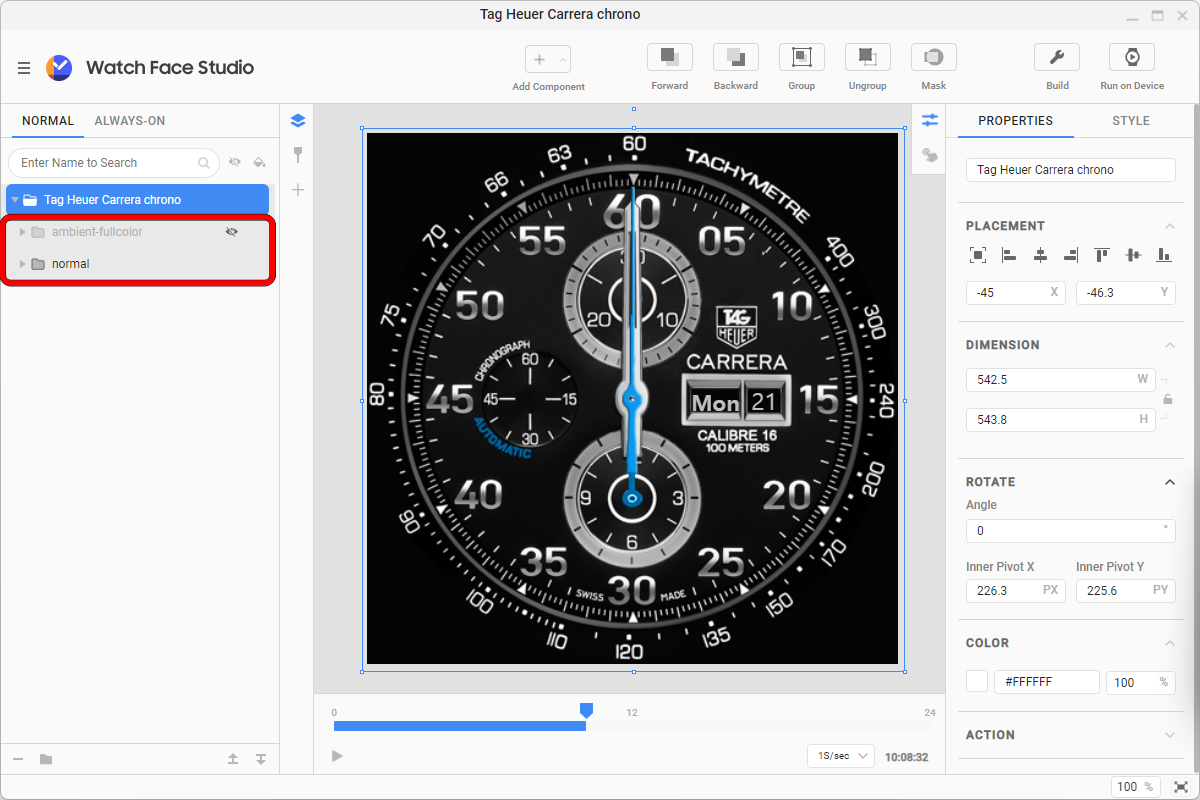Collapse the COLOR section
Viewport: 1200px width, 800px height.
pos(1170,643)
